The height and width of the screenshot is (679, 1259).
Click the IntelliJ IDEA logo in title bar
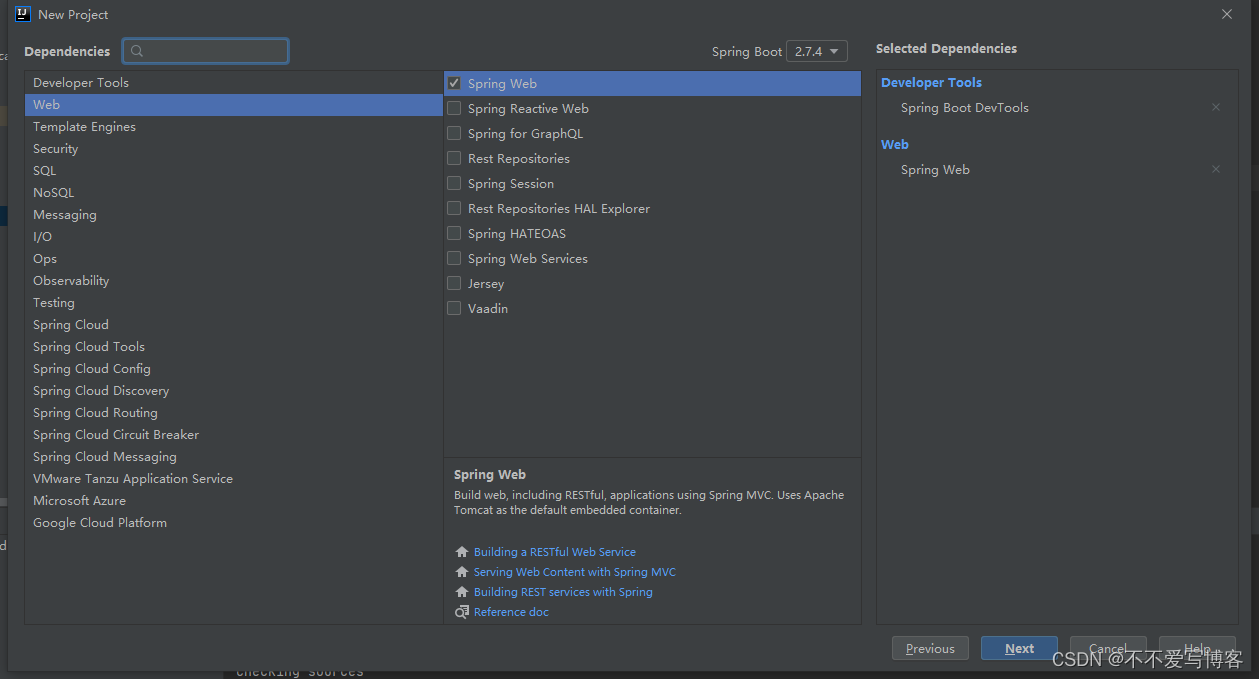click(x=23, y=14)
